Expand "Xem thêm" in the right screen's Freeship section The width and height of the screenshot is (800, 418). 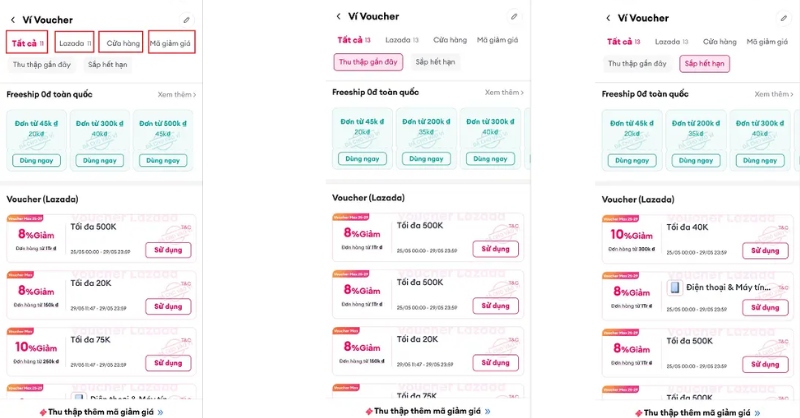click(773, 94)
